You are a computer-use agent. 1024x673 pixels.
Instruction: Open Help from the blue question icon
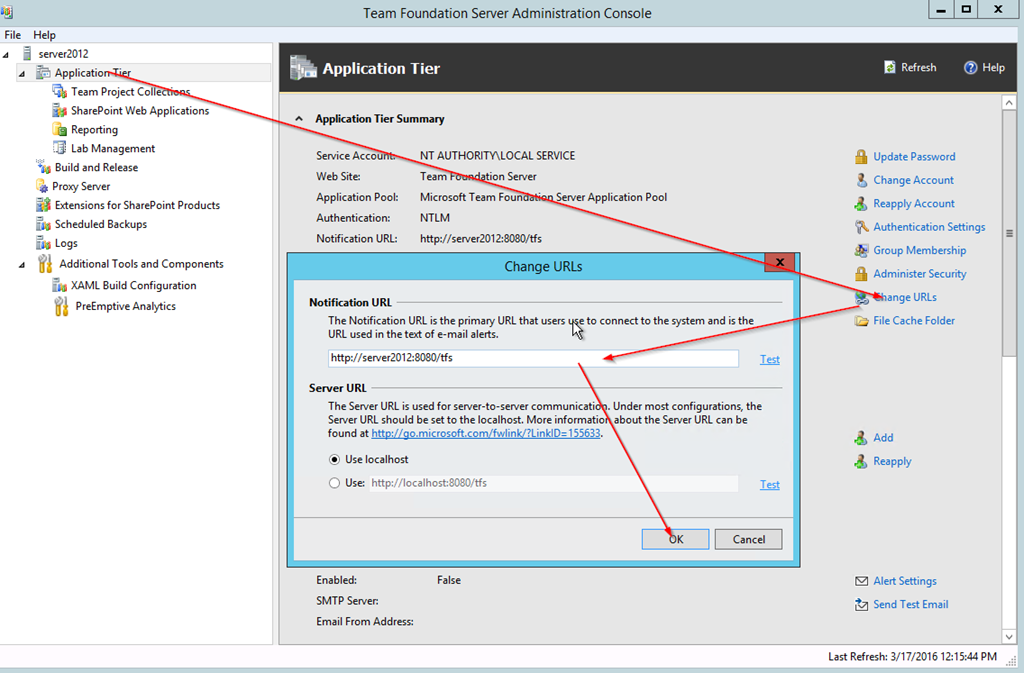point(969,68)
